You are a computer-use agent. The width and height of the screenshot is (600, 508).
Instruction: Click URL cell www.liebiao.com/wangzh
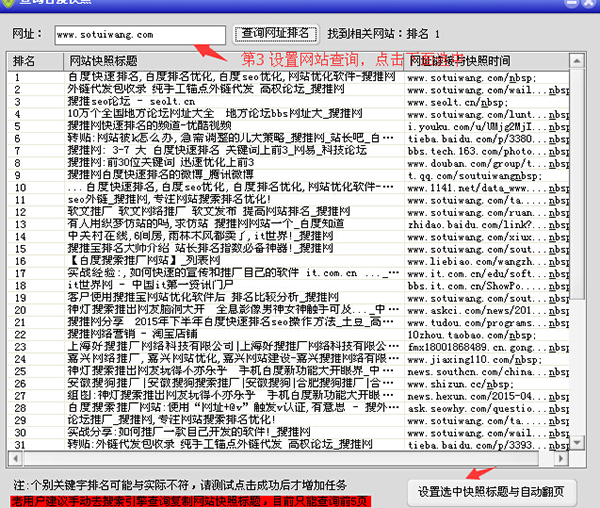[x=488, y=261]
